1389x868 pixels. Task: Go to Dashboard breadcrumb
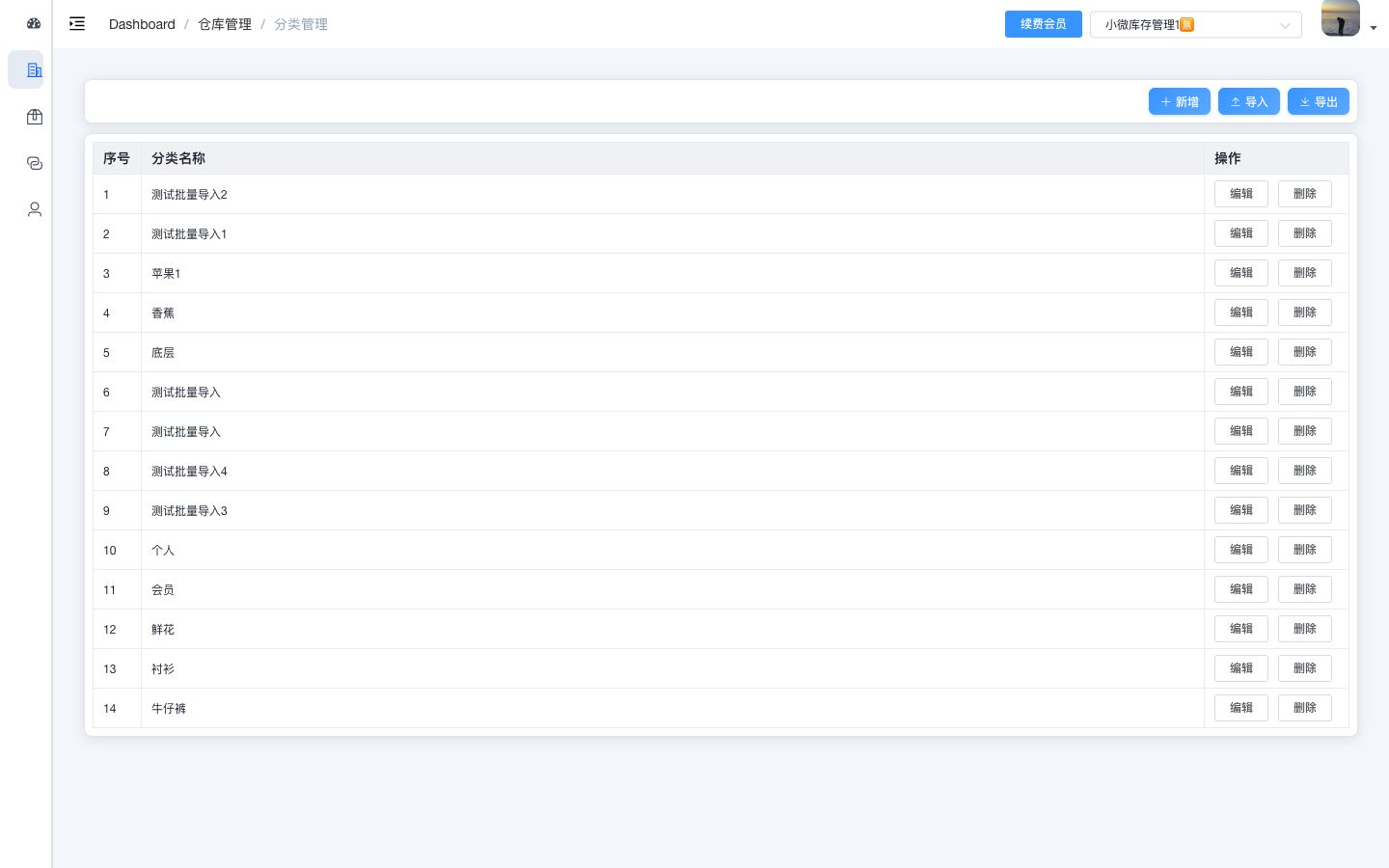[x=142, y=24]
